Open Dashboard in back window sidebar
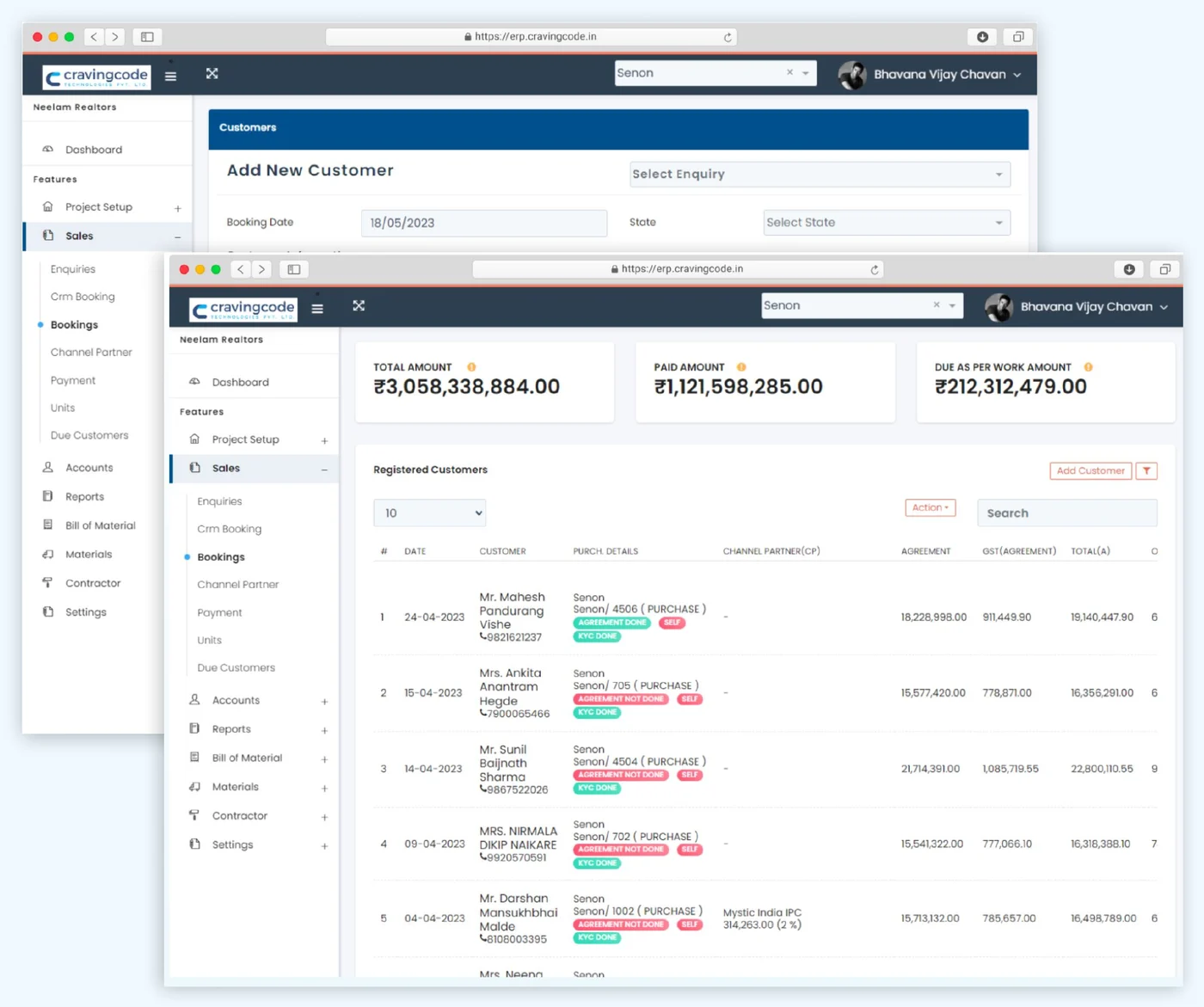This screenshot has height=1007, width=1204. pos(93,150)
